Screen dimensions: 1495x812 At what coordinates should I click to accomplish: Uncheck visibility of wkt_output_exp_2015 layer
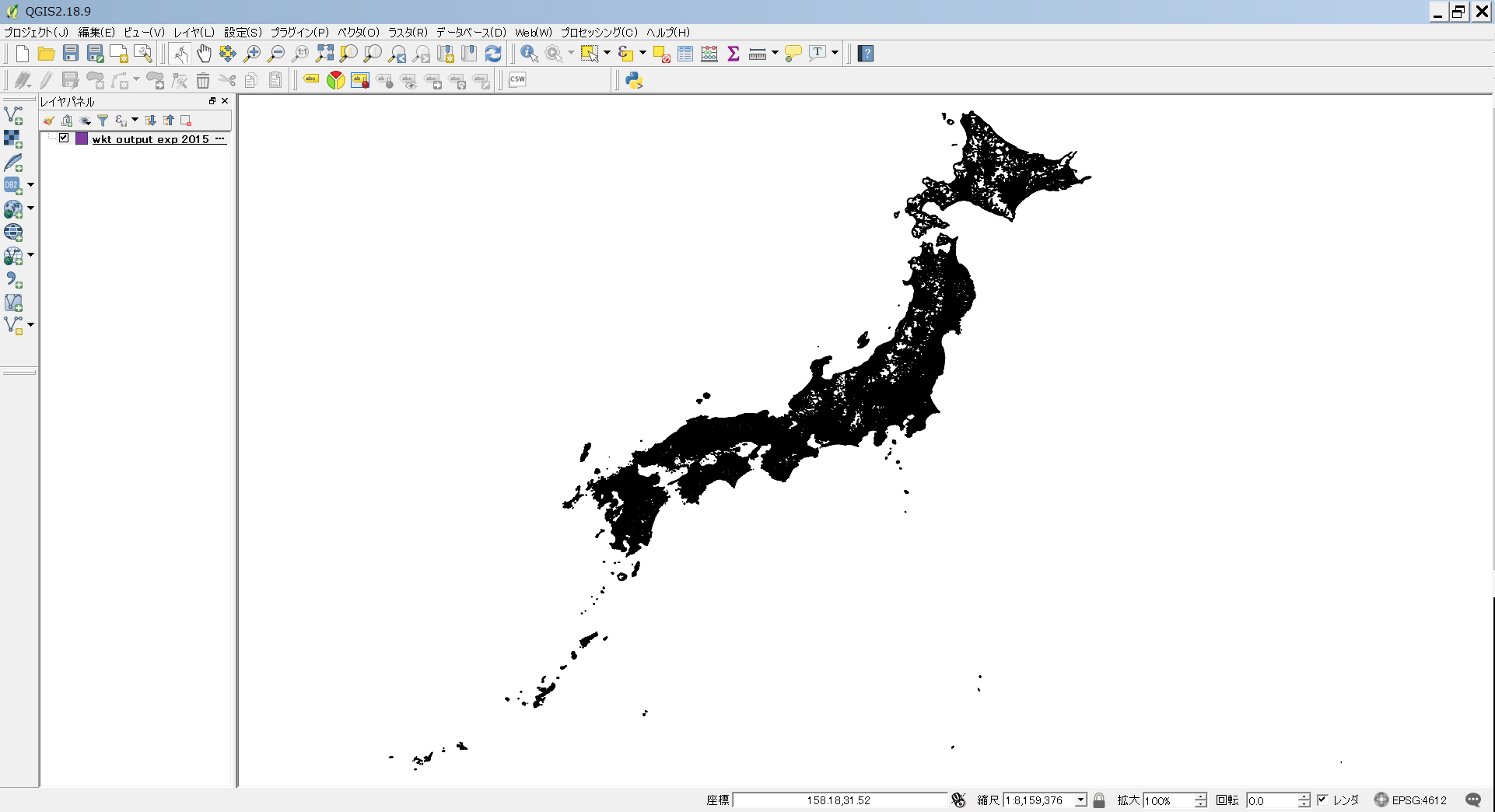pyautogui.click(x=64, y=138)
